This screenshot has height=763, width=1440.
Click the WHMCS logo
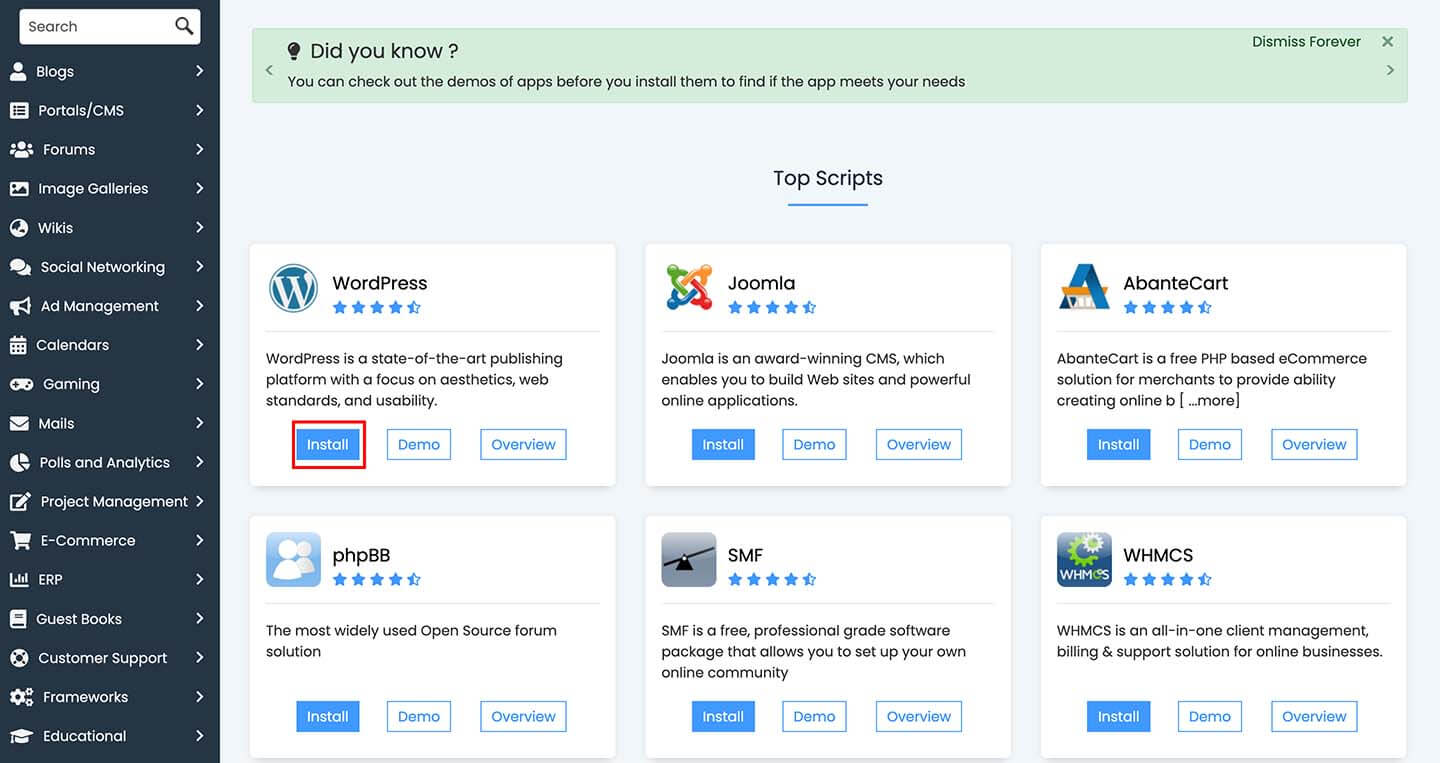pyautogui.click(x=1084, y=559)
